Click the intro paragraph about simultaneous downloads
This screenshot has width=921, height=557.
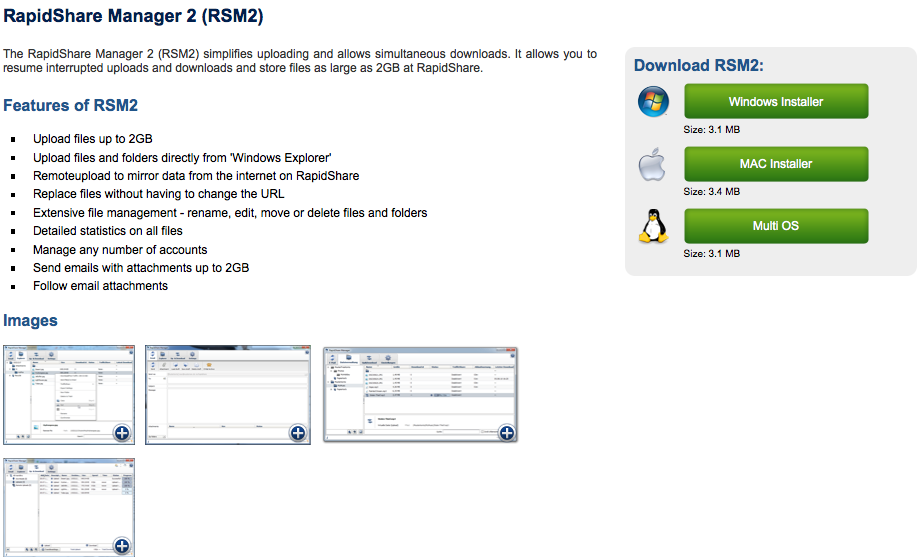tap(300, 61)
